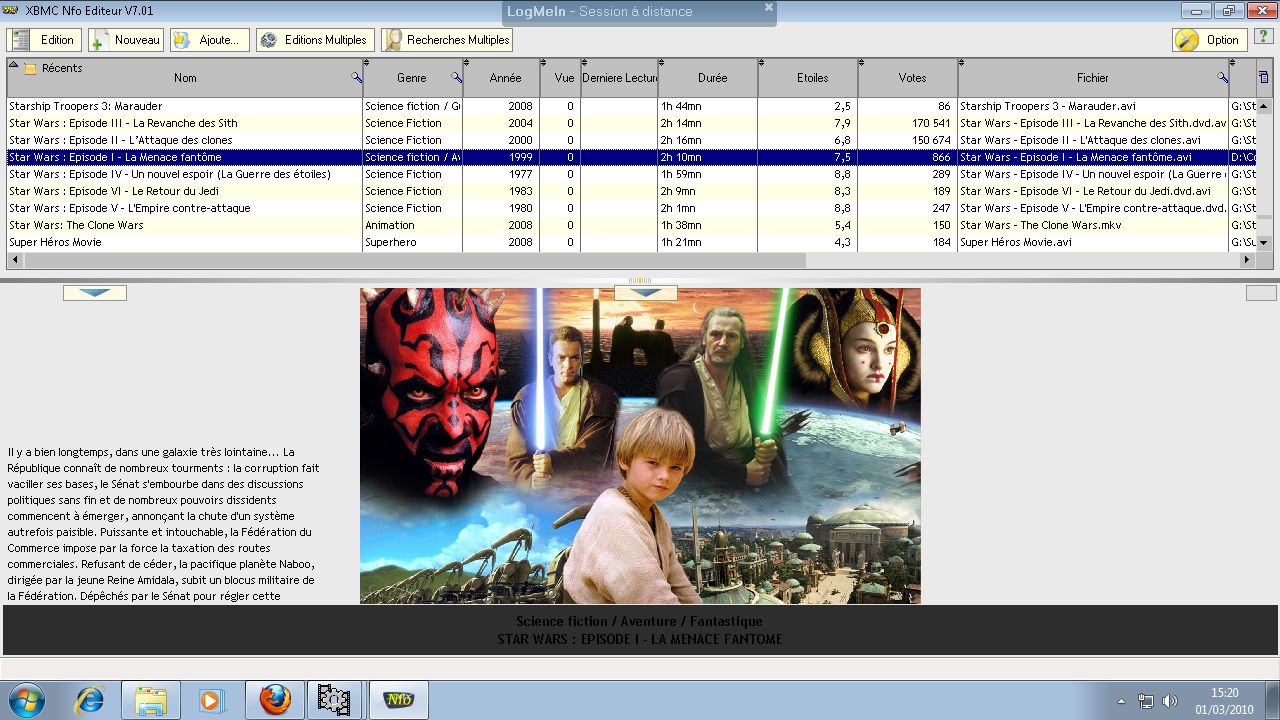Open Windows Explorer from the taskbar
The width and height of the screenshot is (1280, 720).
tap(151, 700)
